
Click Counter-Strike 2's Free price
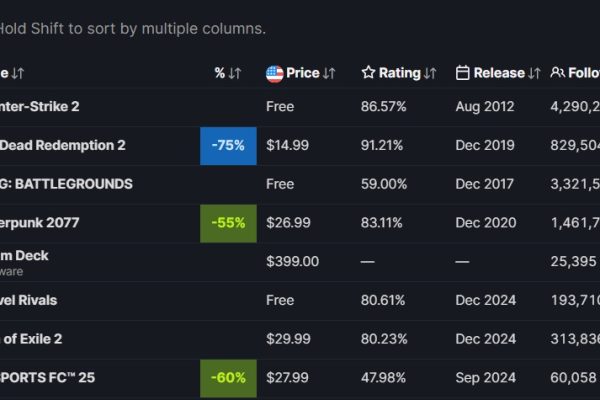tap(280, 106)
